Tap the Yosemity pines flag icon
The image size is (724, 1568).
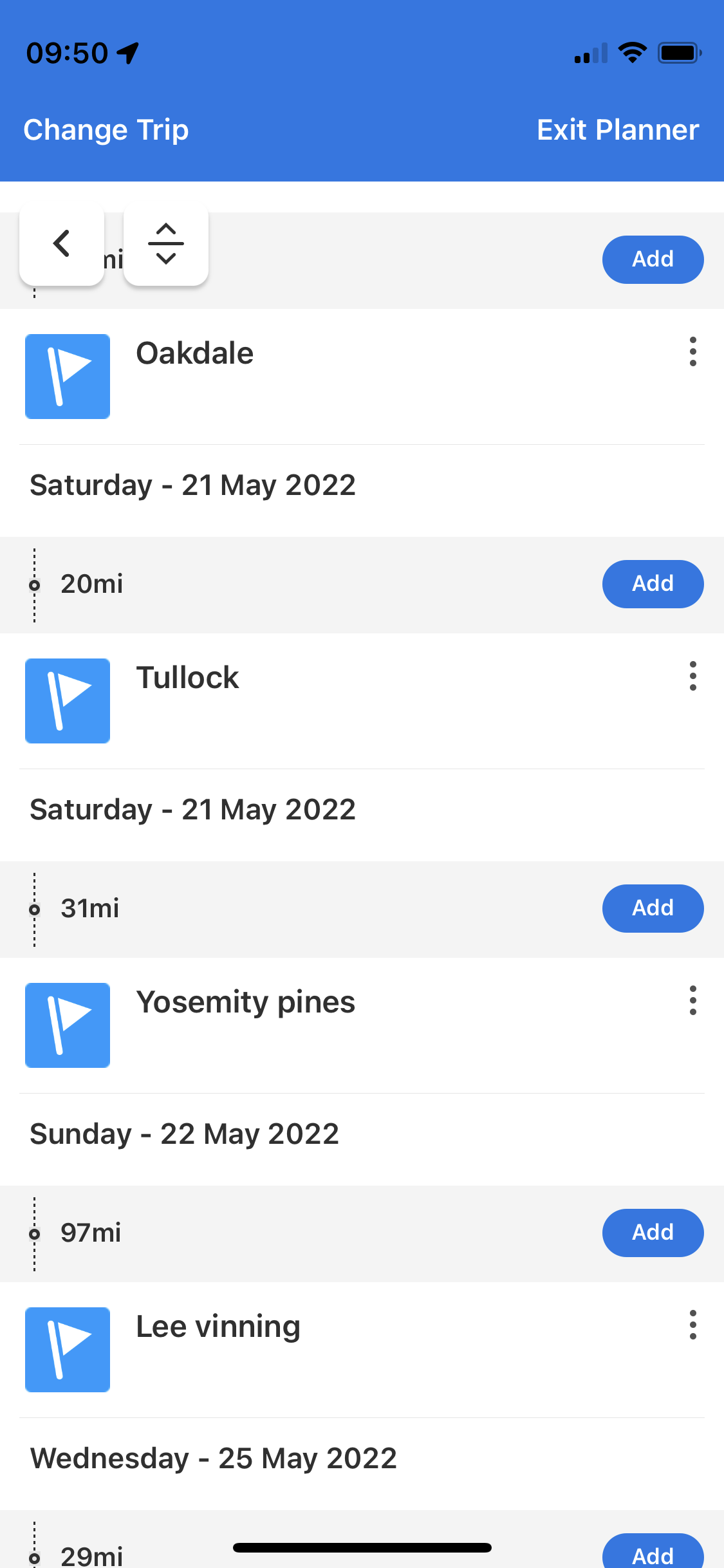68,1025
